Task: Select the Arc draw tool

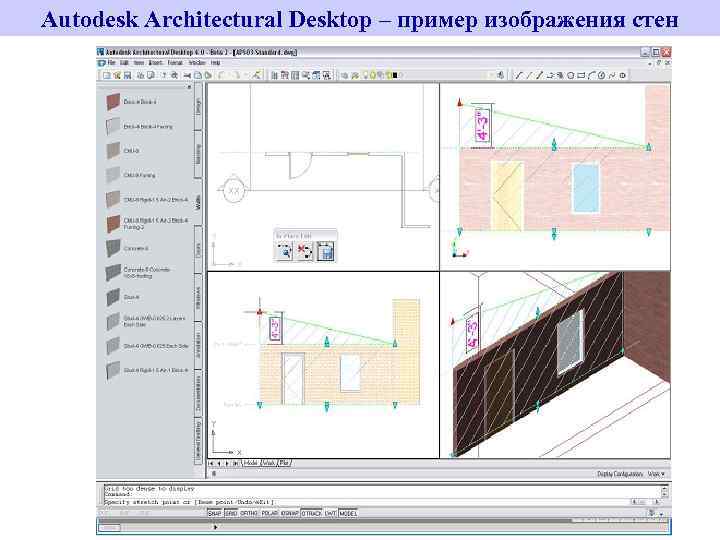Action: 591,75
